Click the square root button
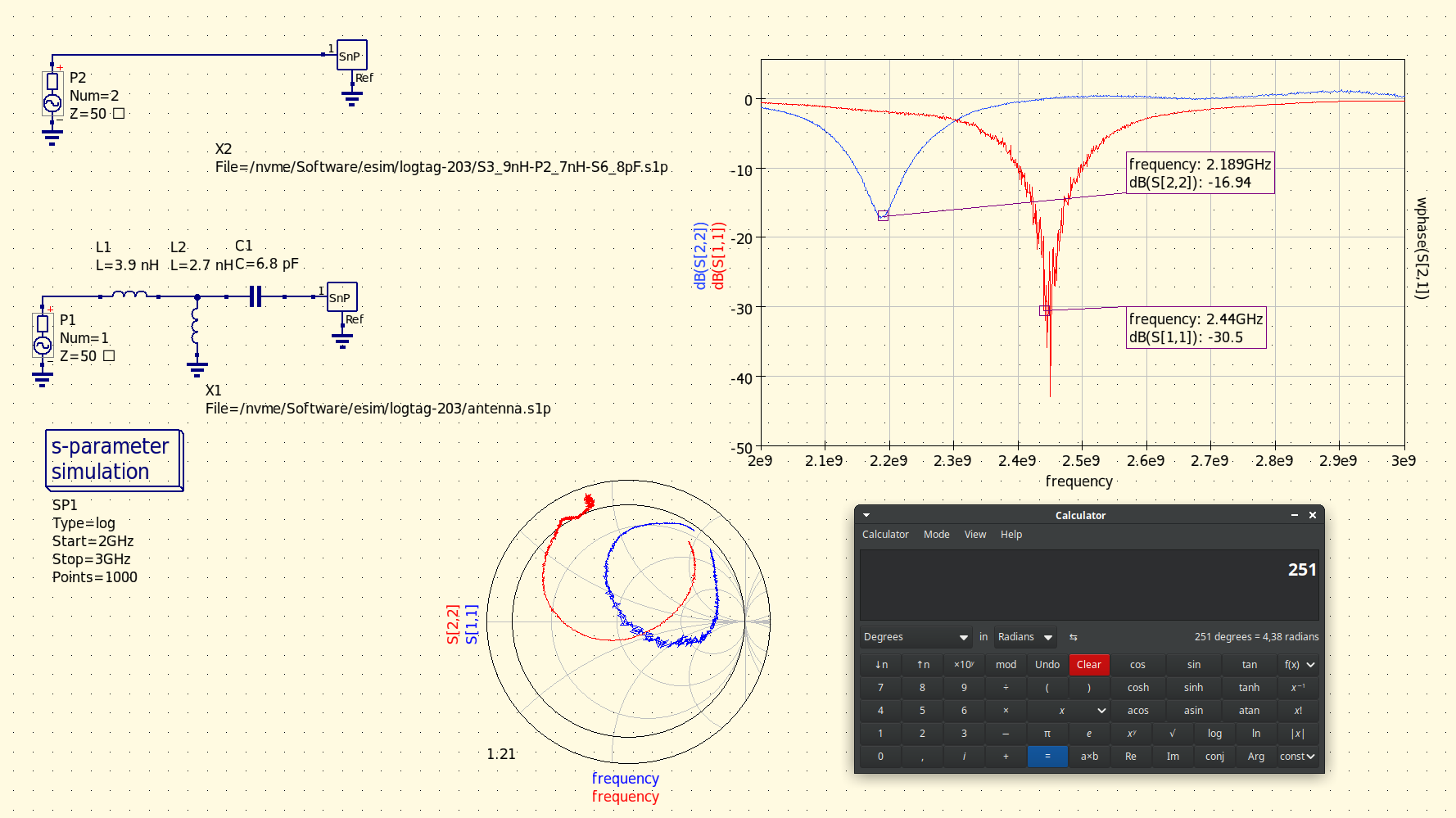Screen dimensions: 1456x818 coord(1173,734)
